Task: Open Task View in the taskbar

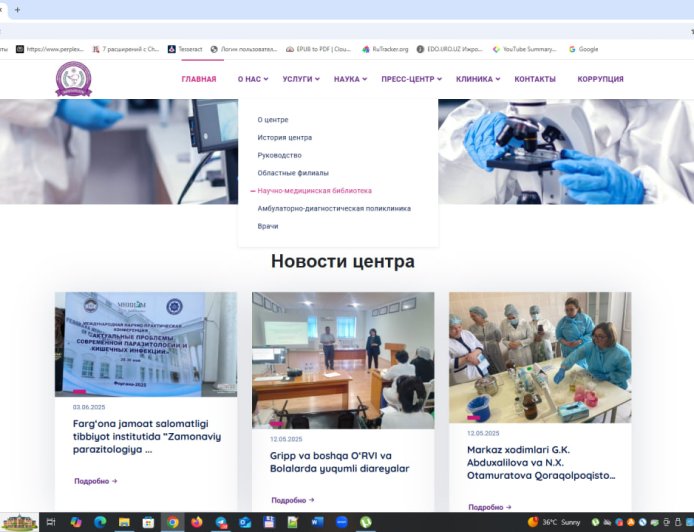Action: click(x=51, y=522)
